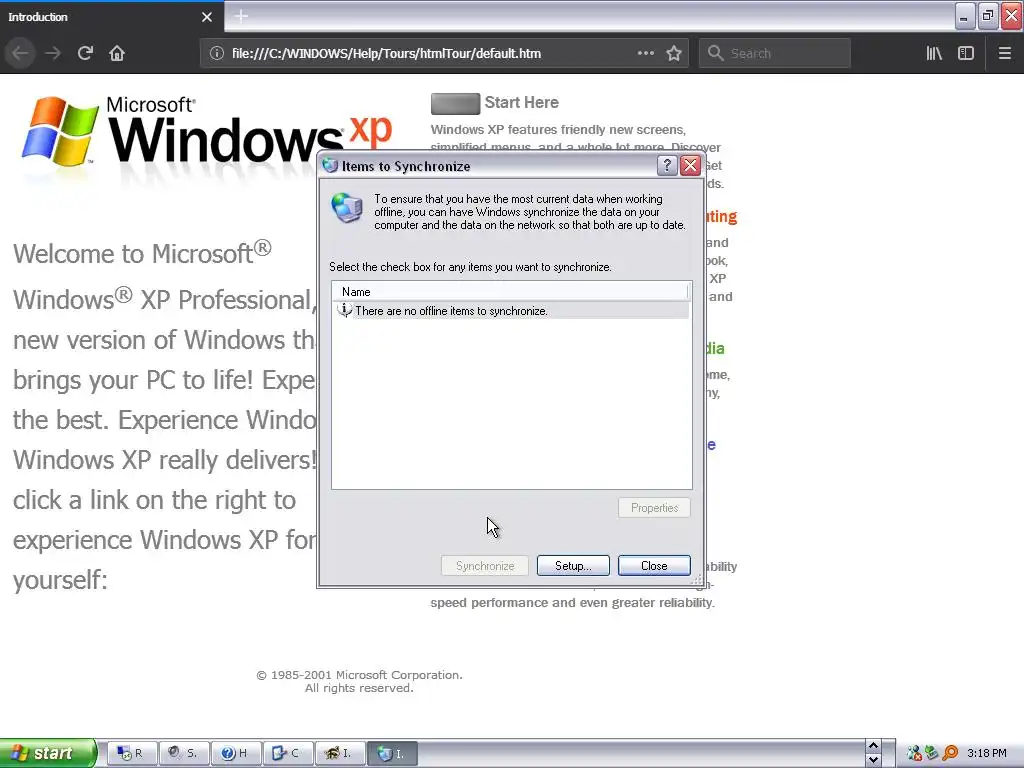Click the Setup... button

coord(573,566)
